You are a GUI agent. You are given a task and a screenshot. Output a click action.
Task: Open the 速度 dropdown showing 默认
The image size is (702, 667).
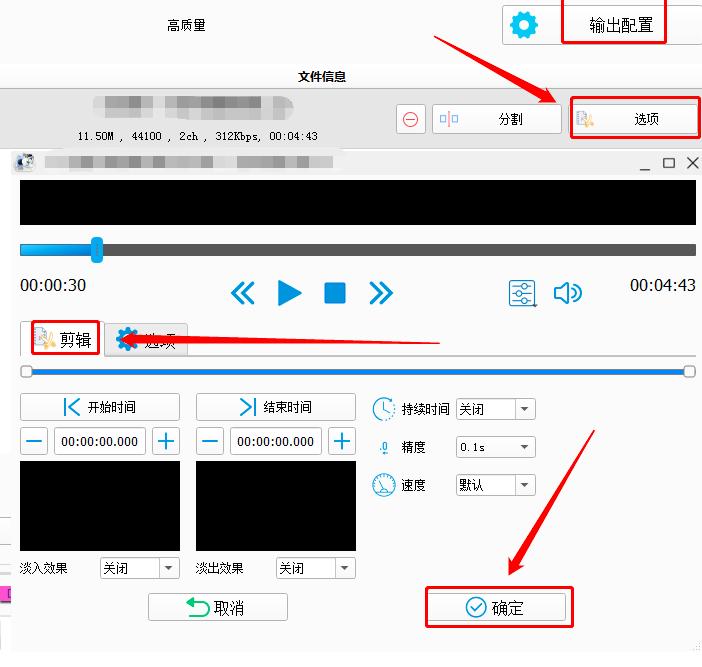pos(496,485)
